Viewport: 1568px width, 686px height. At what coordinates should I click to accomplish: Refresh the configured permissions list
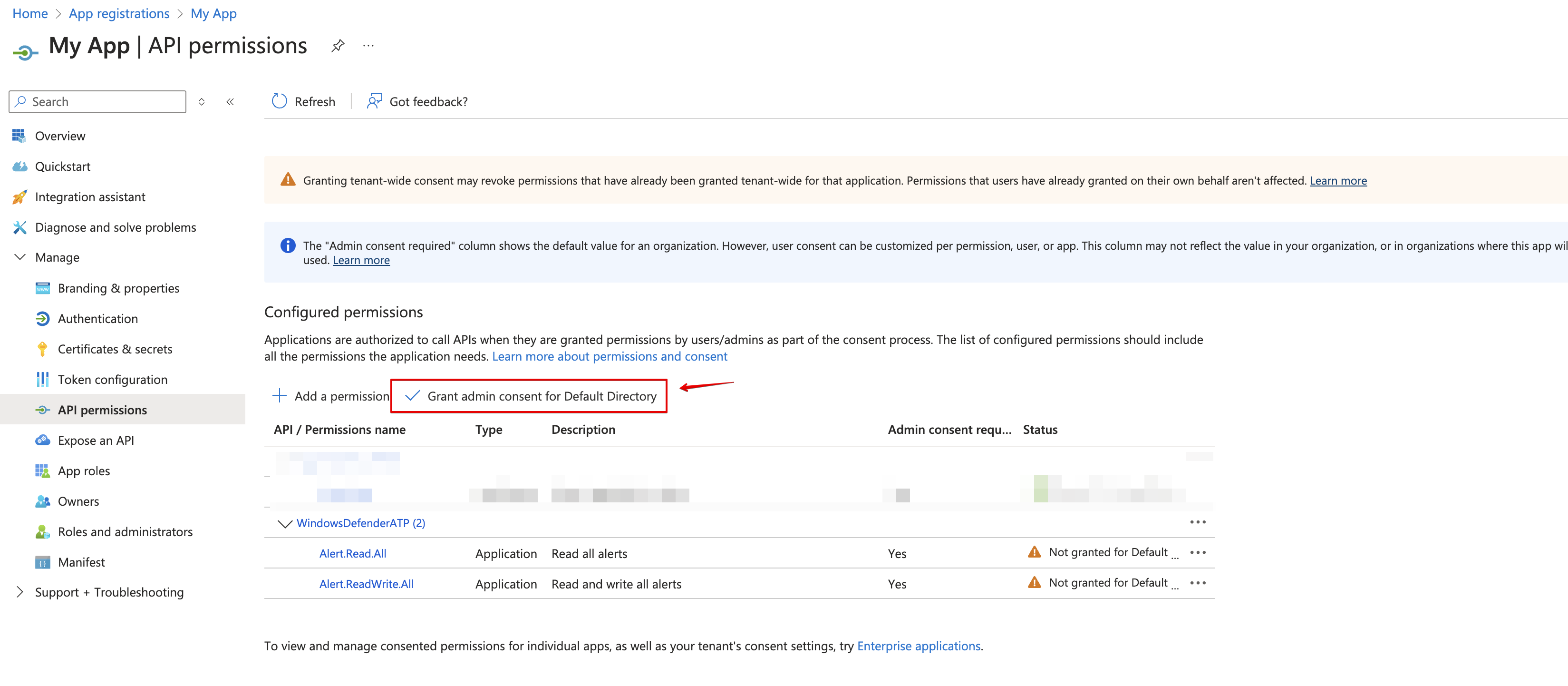point(303,101)
